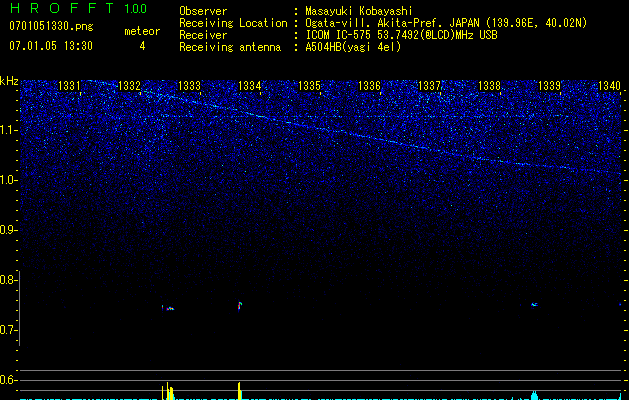Click the antenna text A504HB(yagi 4el)
The height and width of the screenshot is (400, 629).
353,47
